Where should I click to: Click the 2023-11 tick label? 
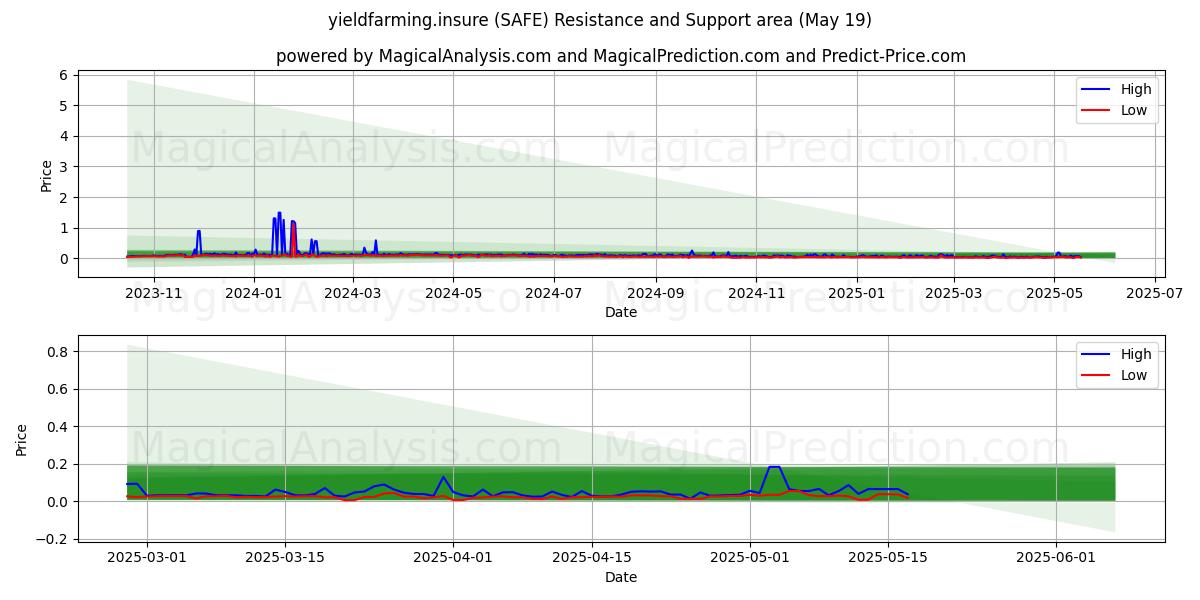click(154, 293)
